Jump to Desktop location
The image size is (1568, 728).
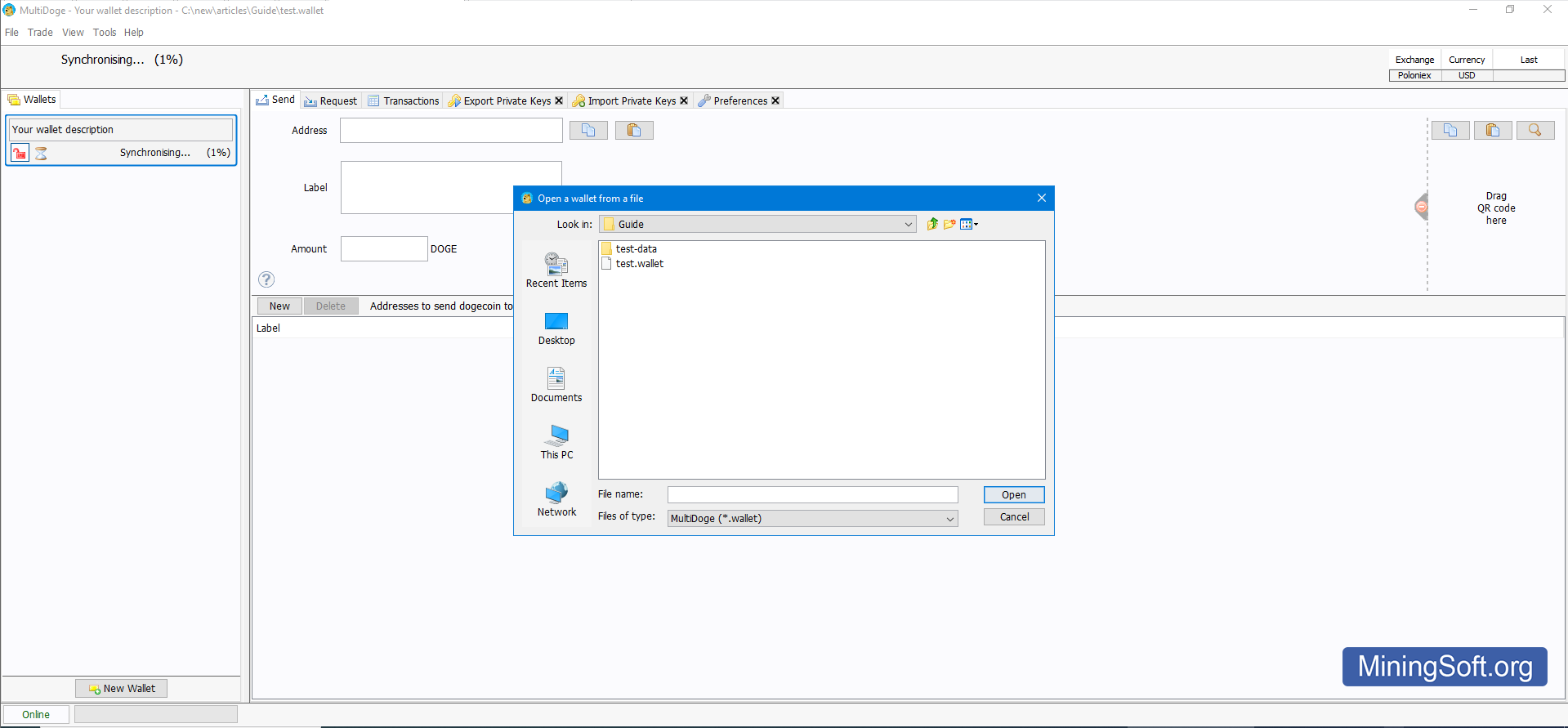pyautogui.click(x=556, y=328)
